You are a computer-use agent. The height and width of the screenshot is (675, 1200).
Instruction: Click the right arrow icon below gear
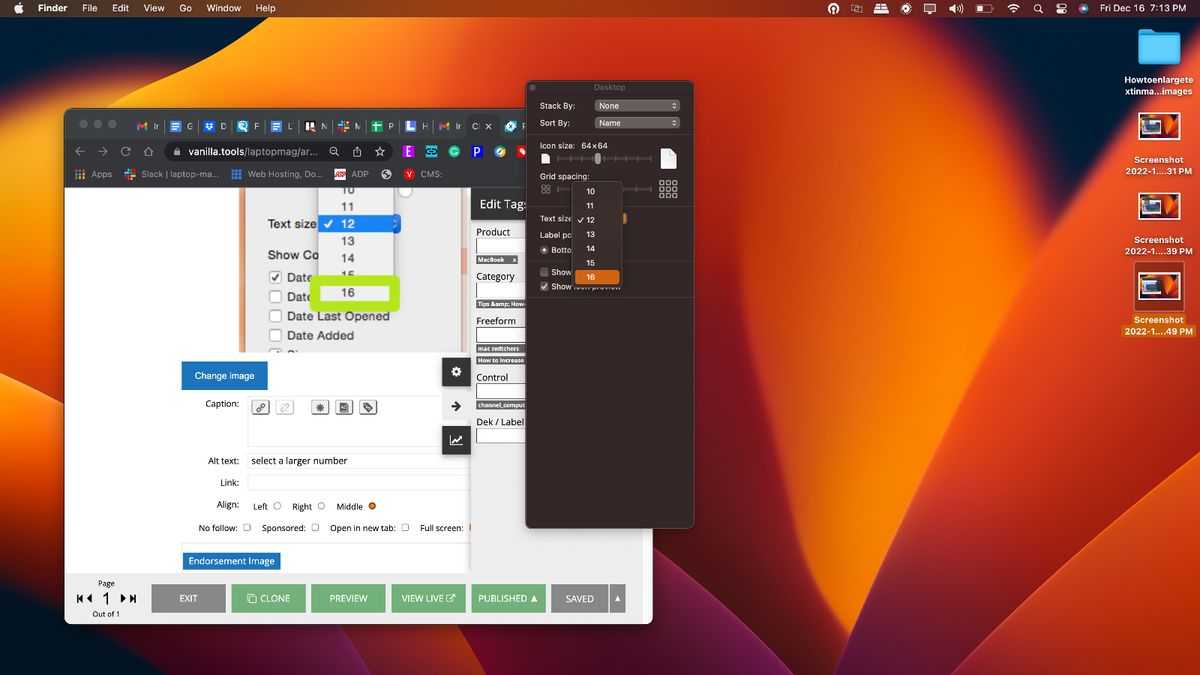(x=456, y=406)
